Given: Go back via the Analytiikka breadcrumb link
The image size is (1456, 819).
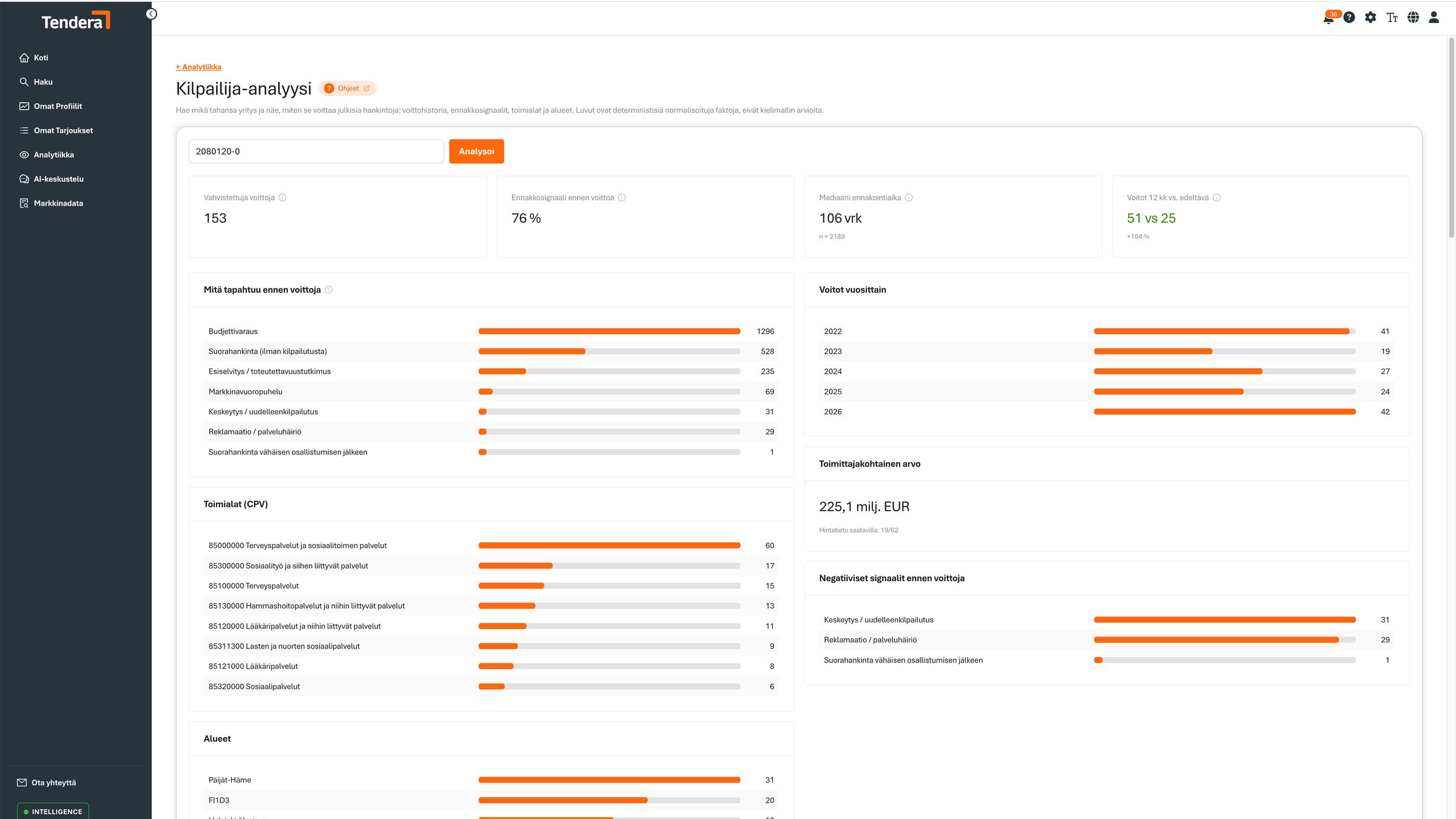Looking at the screenshot, I should tap(198, 67).
